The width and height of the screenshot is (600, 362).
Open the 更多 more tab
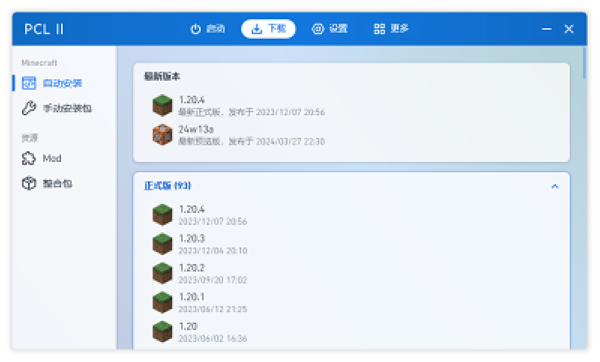pos(391,29)
